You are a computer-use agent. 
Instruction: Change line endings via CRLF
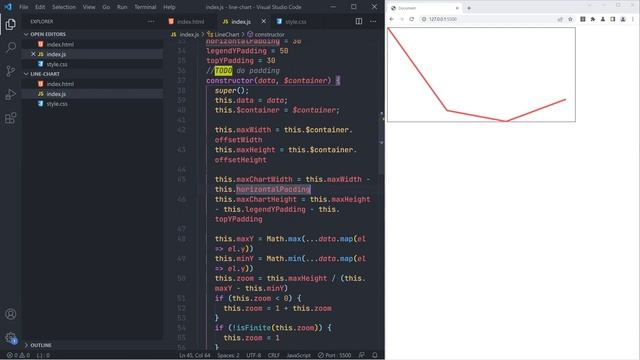(x=273, y=355)
